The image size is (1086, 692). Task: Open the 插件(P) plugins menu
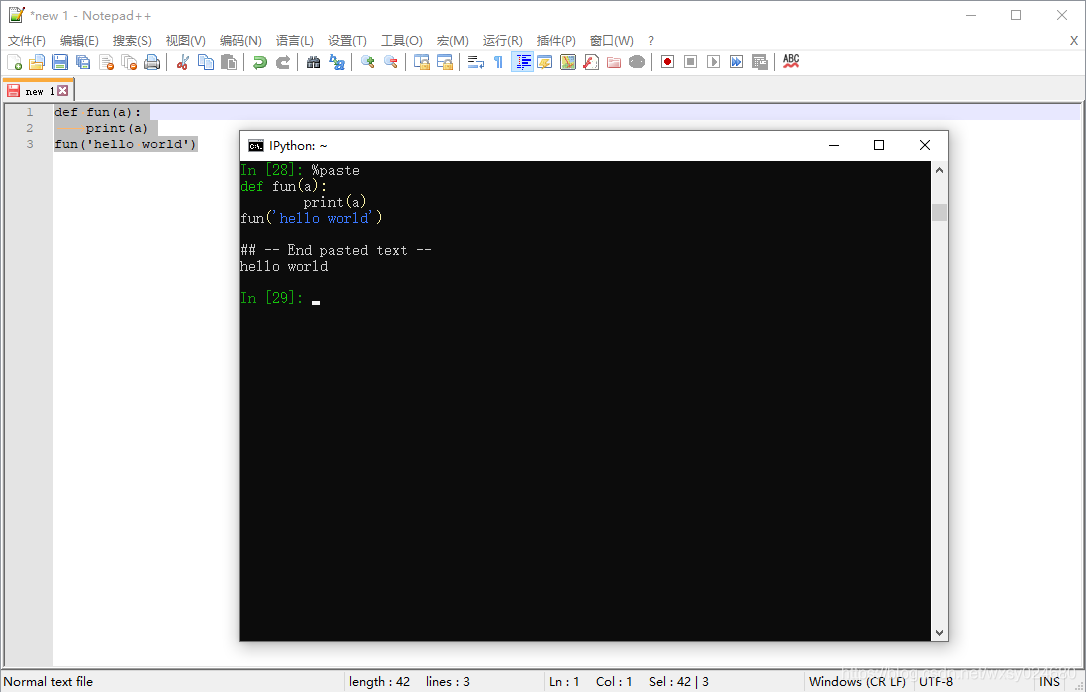(x=556, y=40)
